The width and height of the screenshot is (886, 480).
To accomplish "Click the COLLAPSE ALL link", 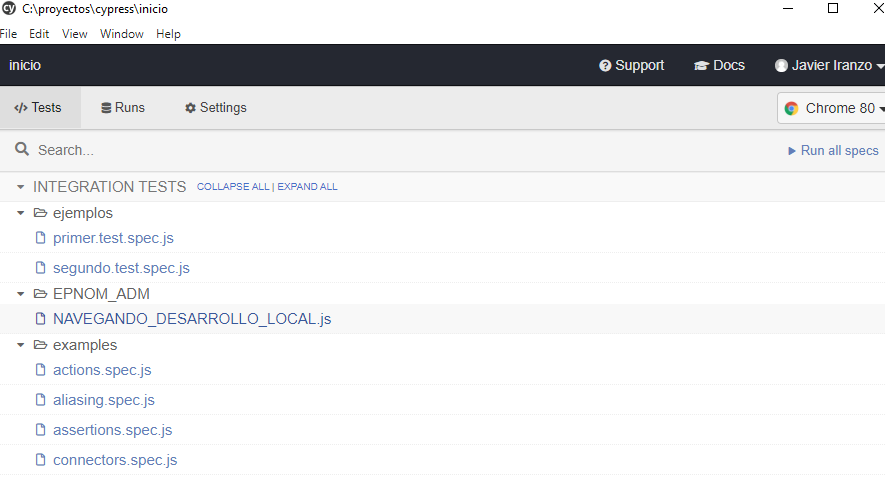I will pos(233,187).
